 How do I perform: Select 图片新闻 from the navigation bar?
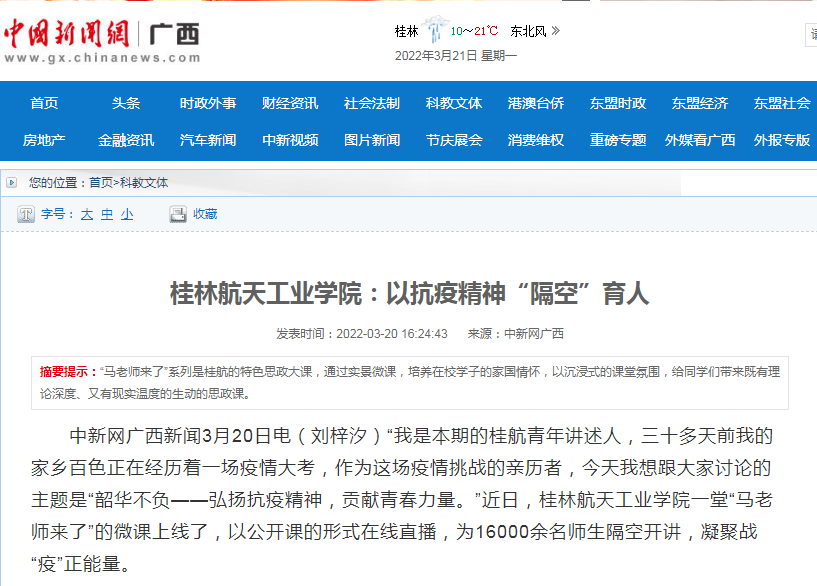(x=372, y=140)
